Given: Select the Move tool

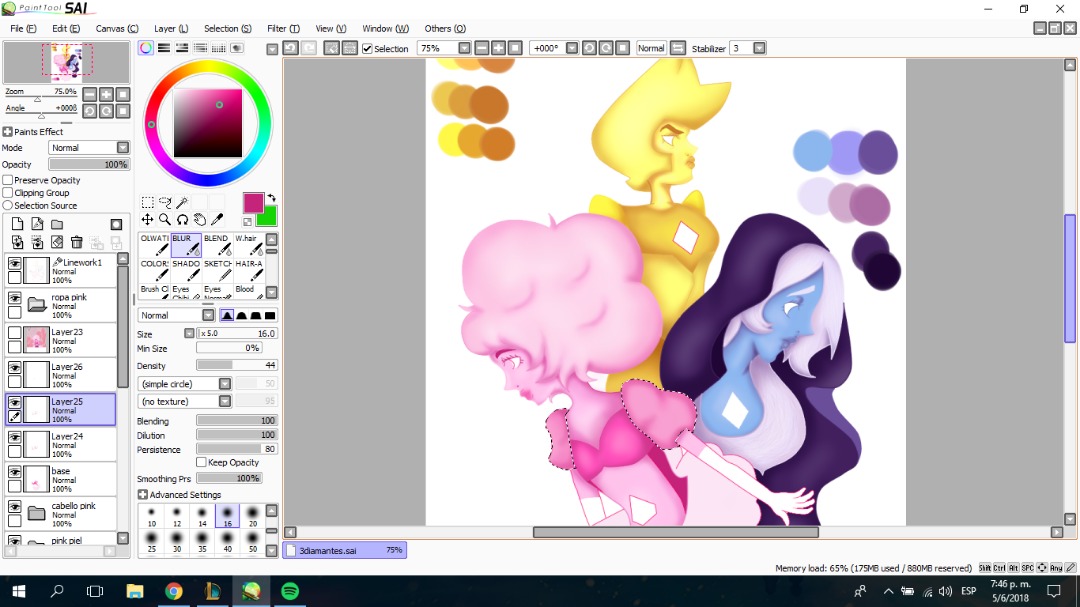Looking at the screenshot, I should pos(147,219).
